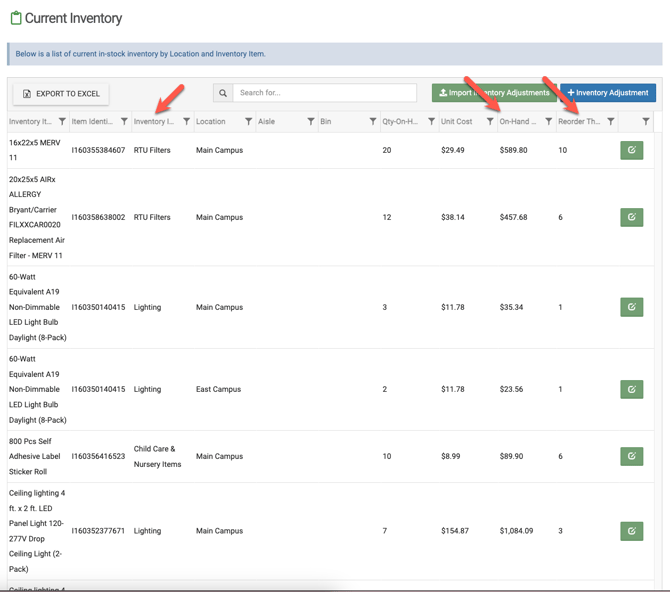Sort by Unit Cost column header
Screen dimensions: 670x592
tap(457, 122)
